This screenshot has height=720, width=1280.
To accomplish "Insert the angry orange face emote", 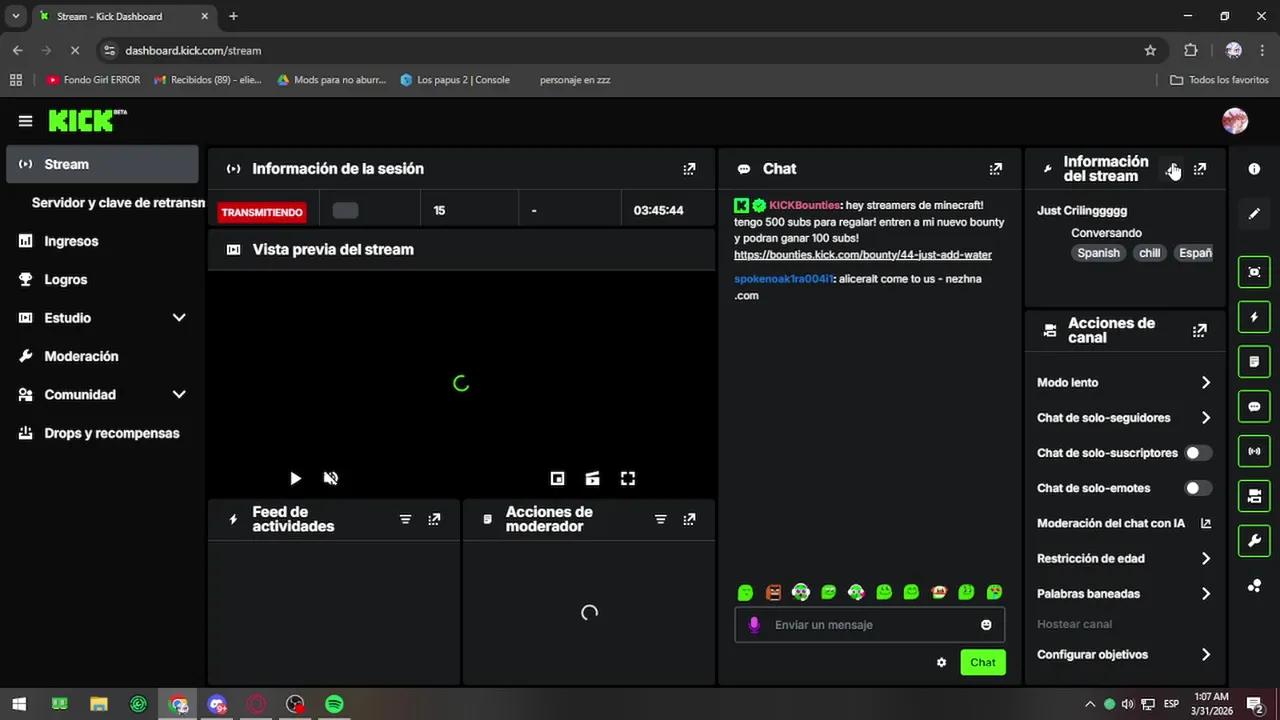I will (x=773, y=592).
